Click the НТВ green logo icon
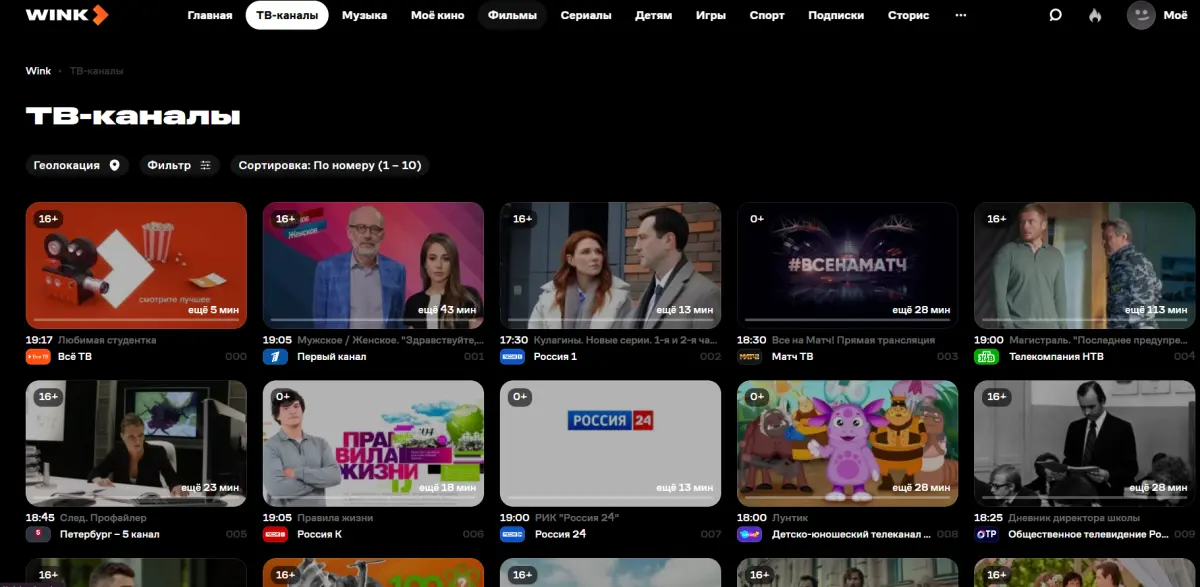Viewport: 1200px width, 587px height. coord(987,356)
